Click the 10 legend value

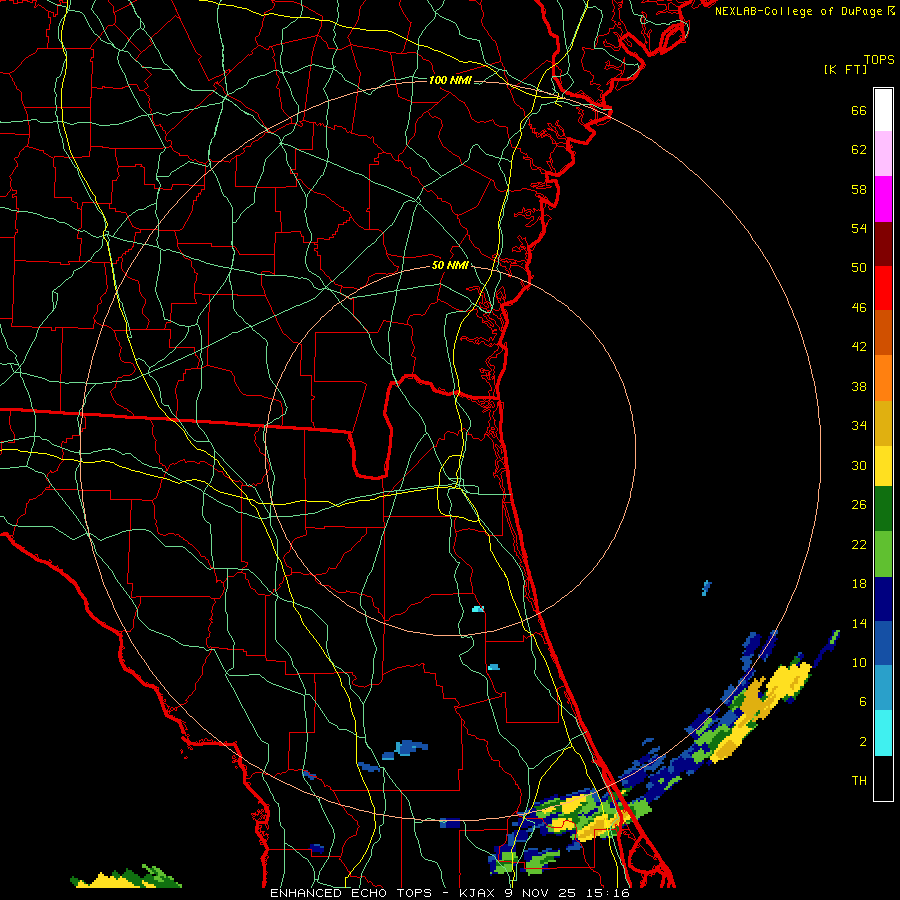(859, 662)
